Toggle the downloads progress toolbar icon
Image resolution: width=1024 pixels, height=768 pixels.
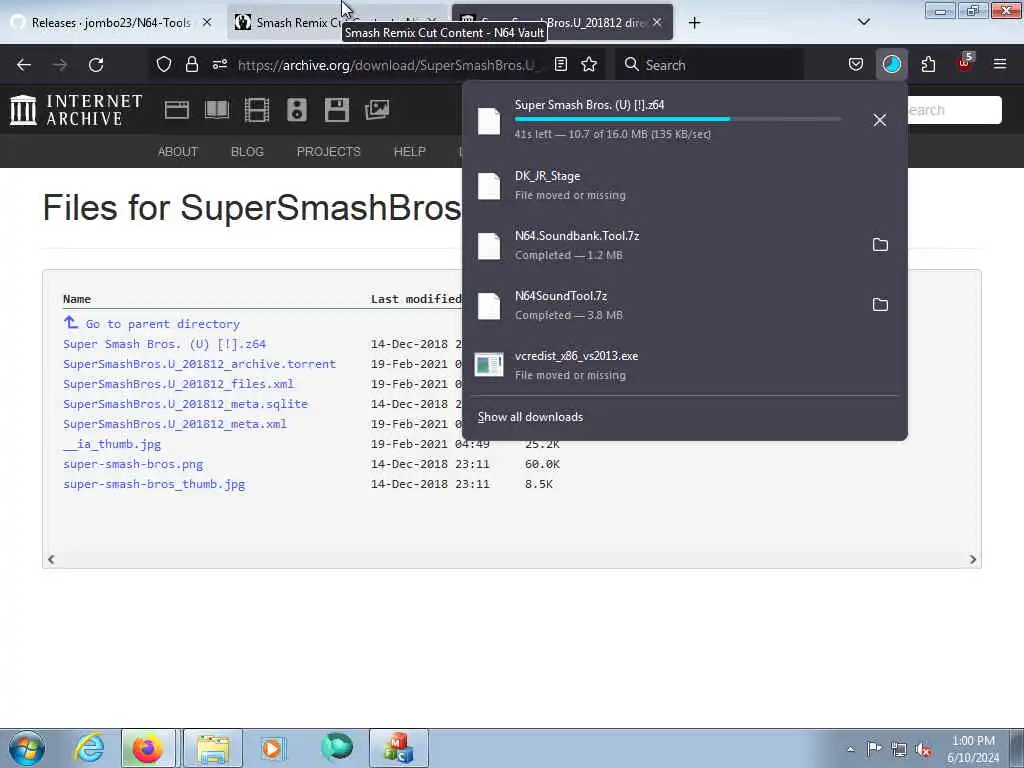pyautogui.click(x=891, y=64)
